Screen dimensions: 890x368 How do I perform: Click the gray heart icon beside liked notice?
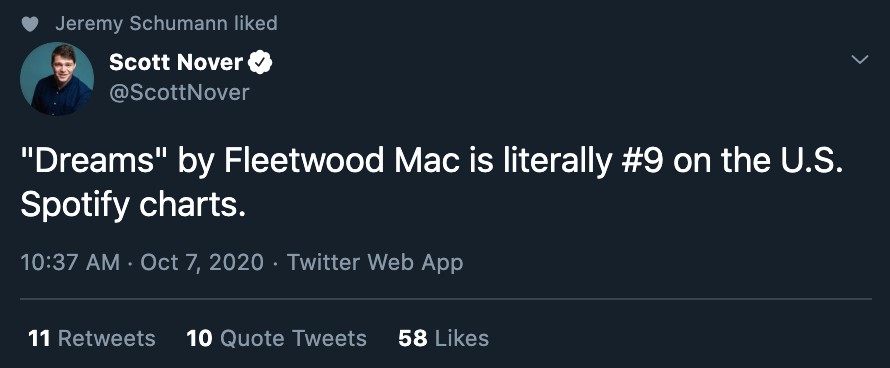coord(30,24)
